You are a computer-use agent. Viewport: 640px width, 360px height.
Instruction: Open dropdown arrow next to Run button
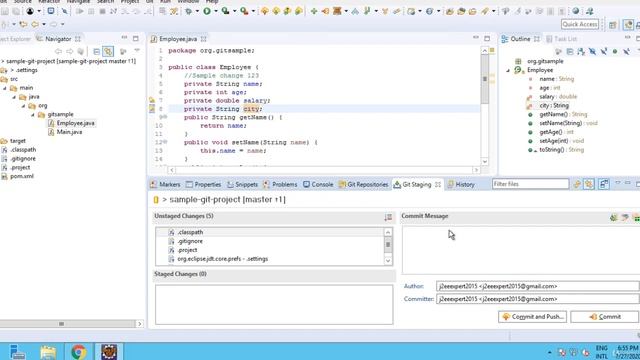point(216,11)
